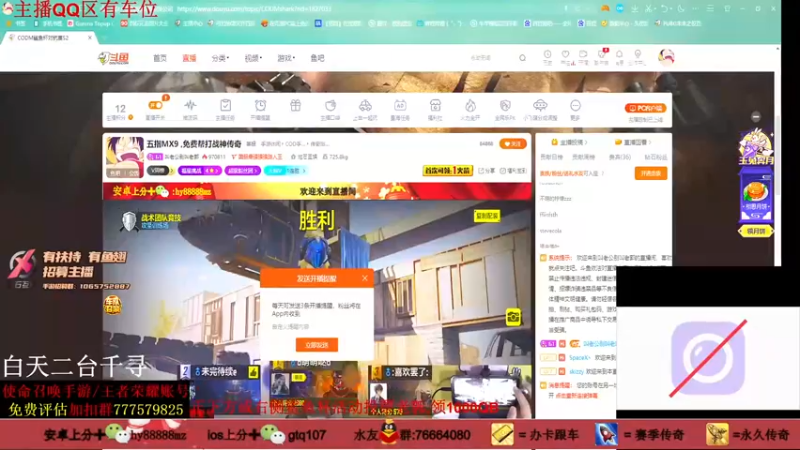
Task: Click the orange PC client button
Action: 645,108
